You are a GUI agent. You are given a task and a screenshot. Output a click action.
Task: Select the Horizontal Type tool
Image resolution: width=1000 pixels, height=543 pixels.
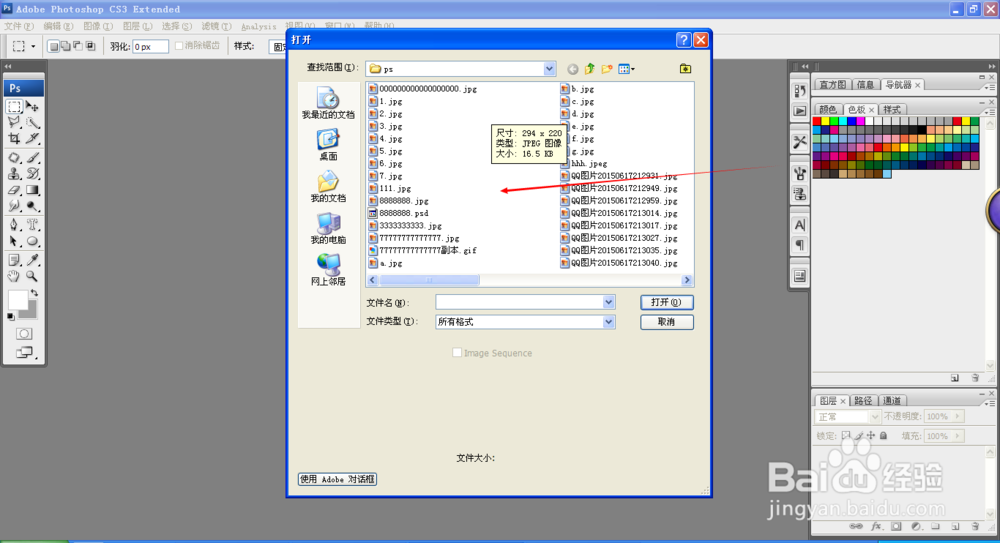point(33,225)
